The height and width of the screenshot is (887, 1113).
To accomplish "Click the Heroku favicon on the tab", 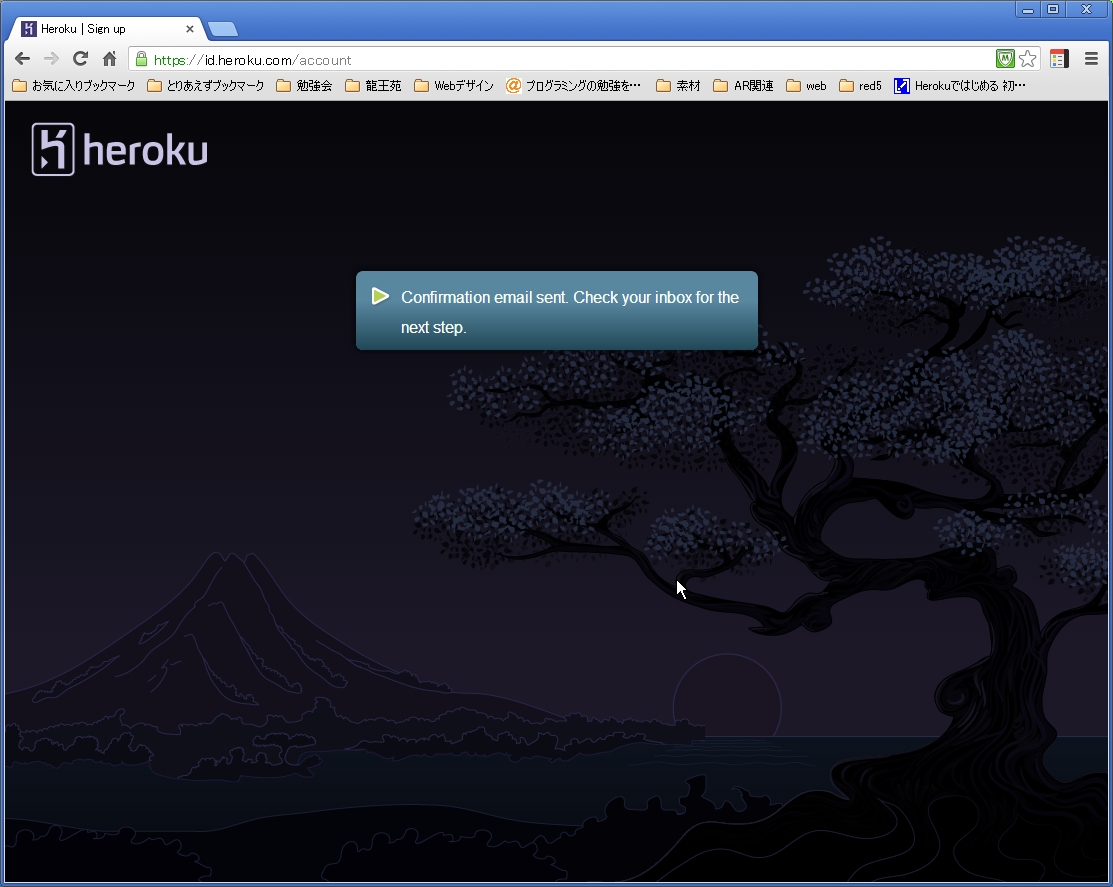I will pos(28,29).
